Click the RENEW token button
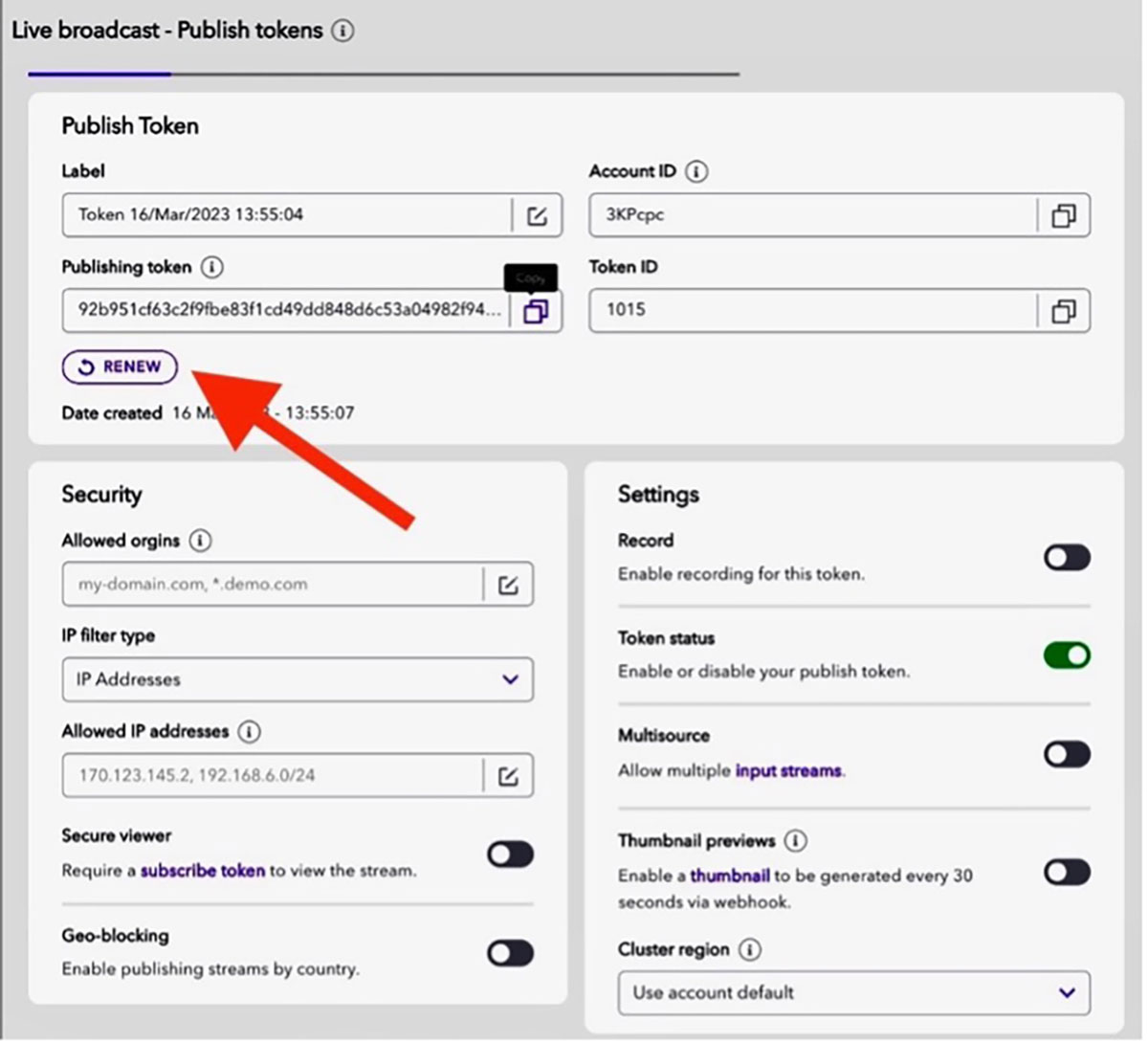 tap(119, 366)
